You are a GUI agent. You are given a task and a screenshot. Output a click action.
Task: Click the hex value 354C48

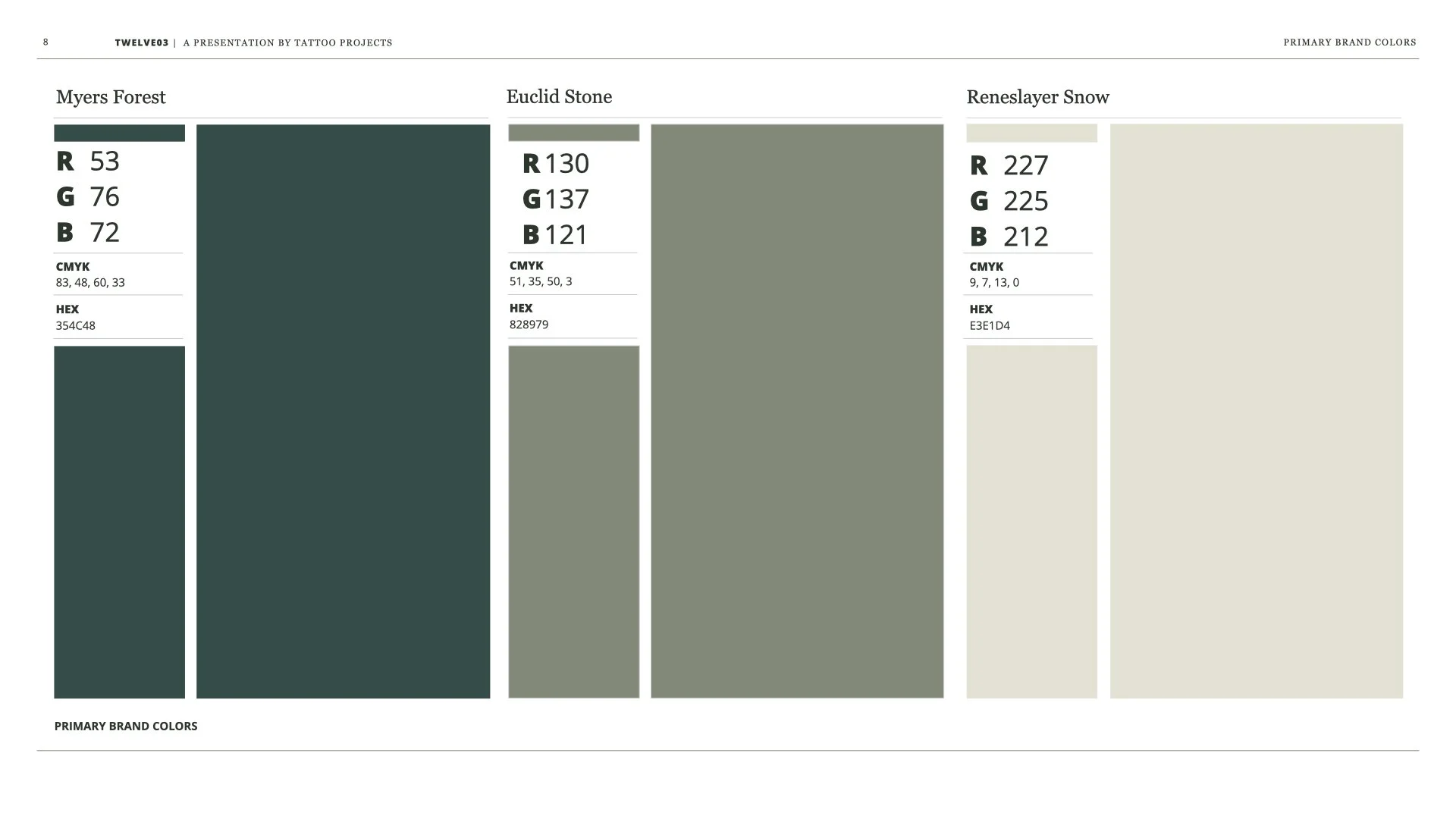tap(75, 326)
